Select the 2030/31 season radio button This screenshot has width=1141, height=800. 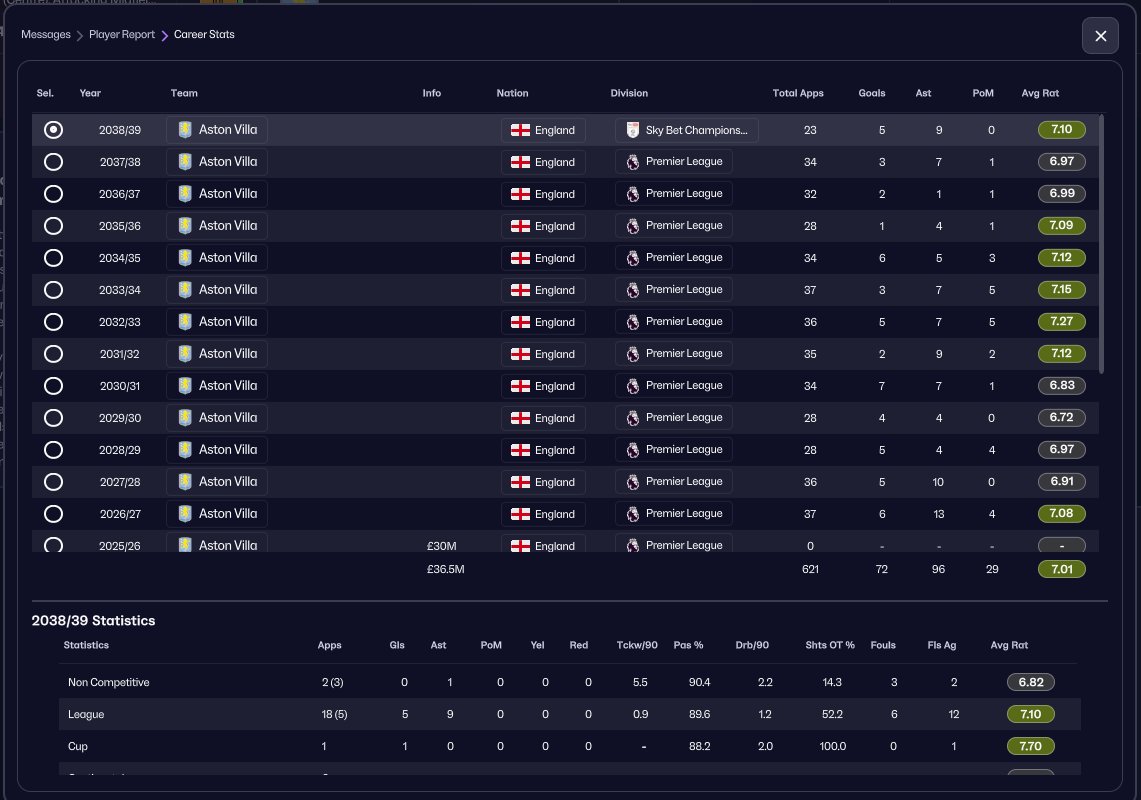53,386
